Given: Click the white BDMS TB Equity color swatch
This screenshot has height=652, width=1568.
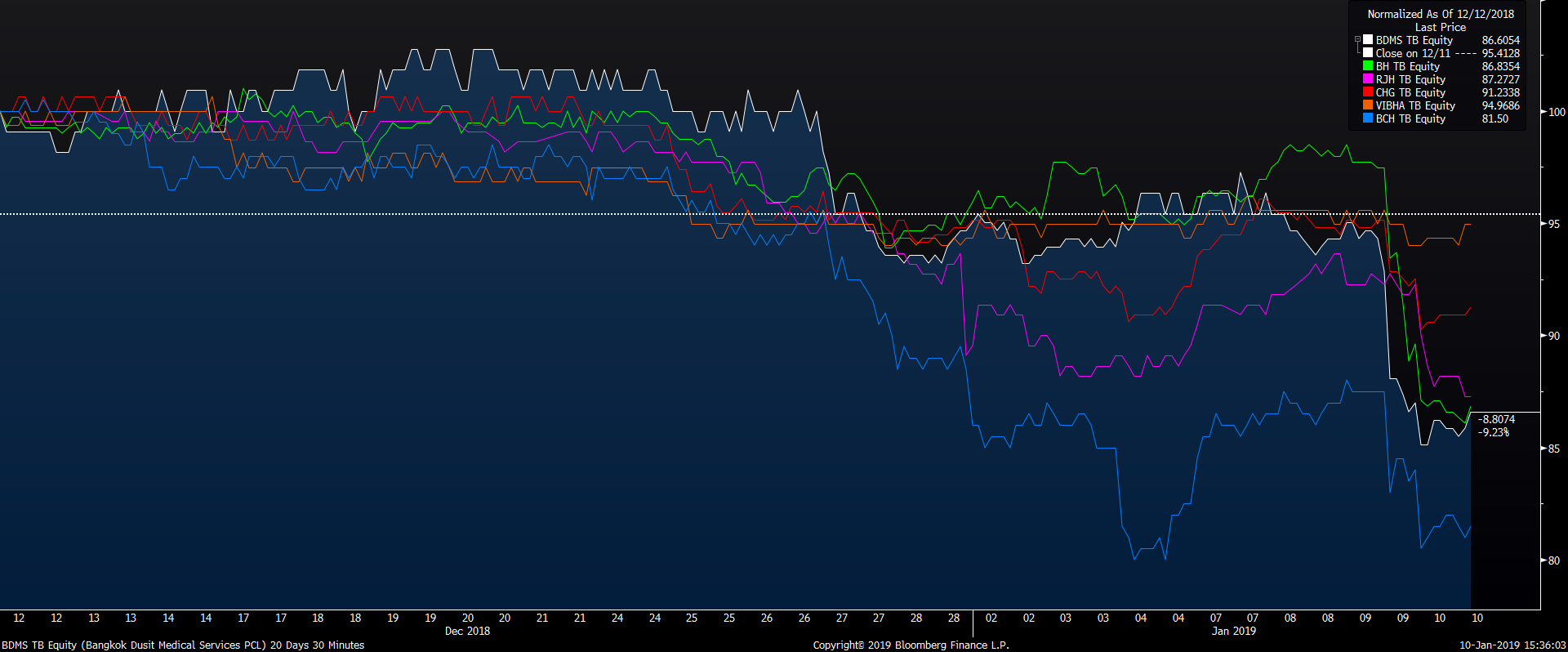Looking at the screenshot, I should 1368,40.
